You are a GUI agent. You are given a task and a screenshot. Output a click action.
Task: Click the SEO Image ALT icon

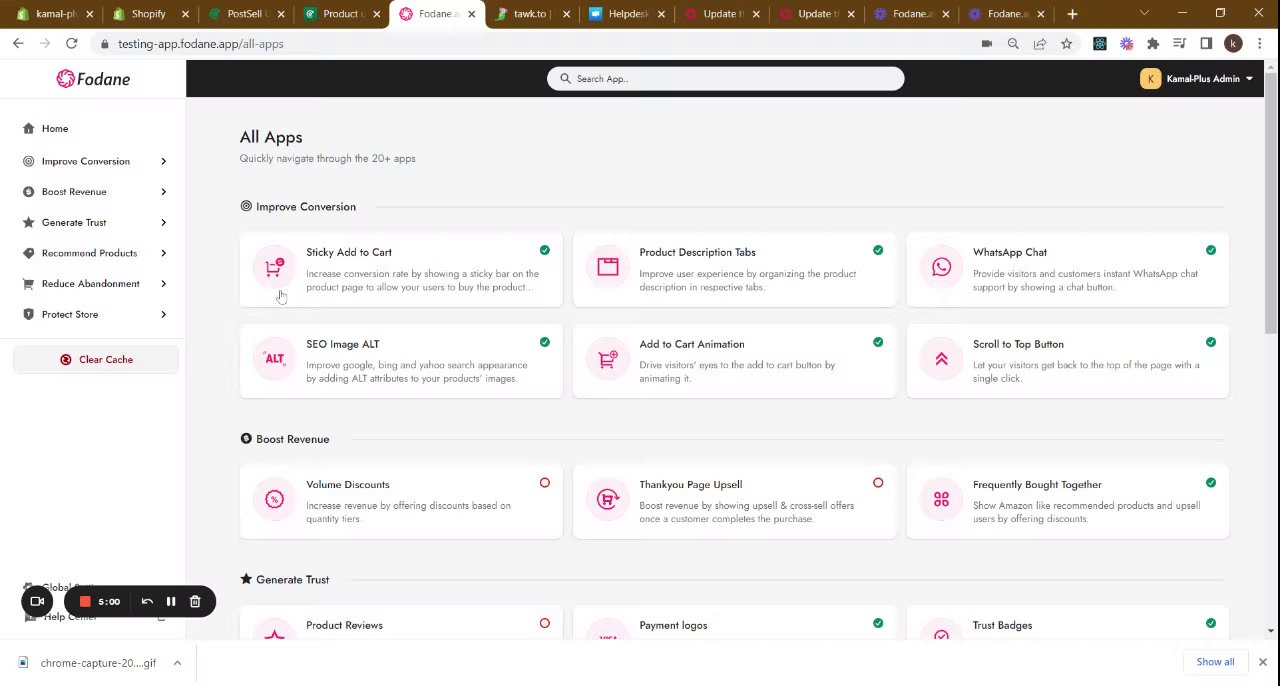coord(274,359)
